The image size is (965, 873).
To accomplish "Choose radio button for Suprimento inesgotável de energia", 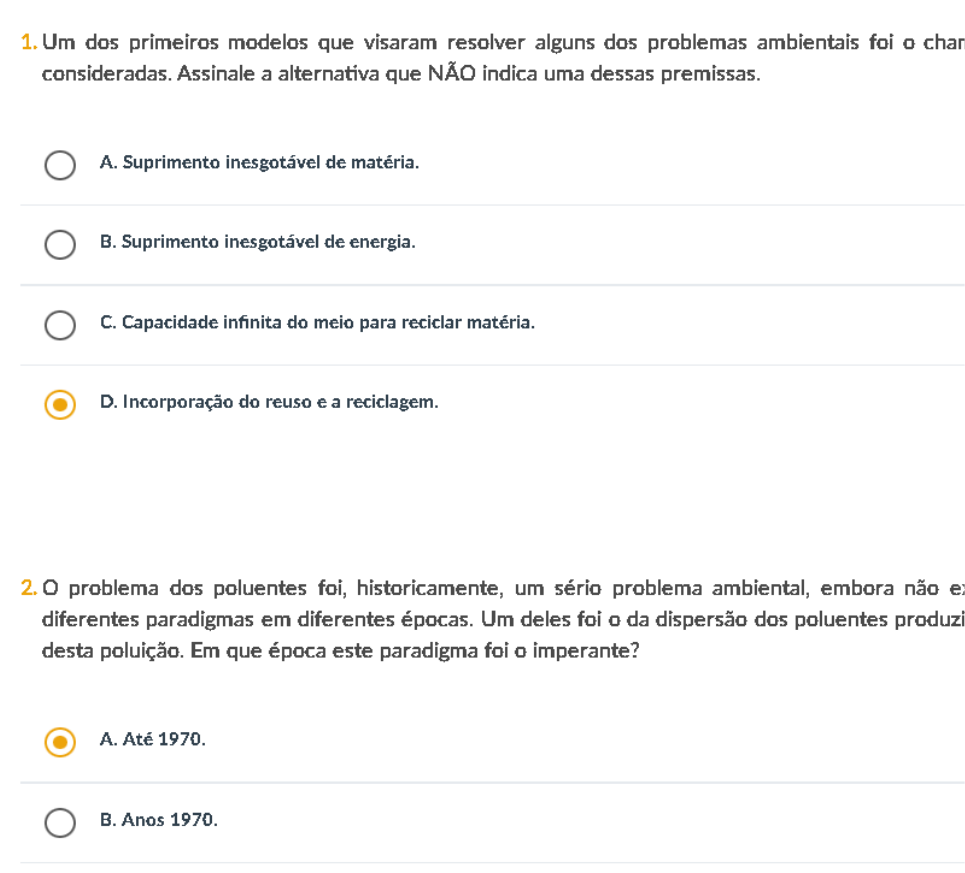I will (60, 245).
